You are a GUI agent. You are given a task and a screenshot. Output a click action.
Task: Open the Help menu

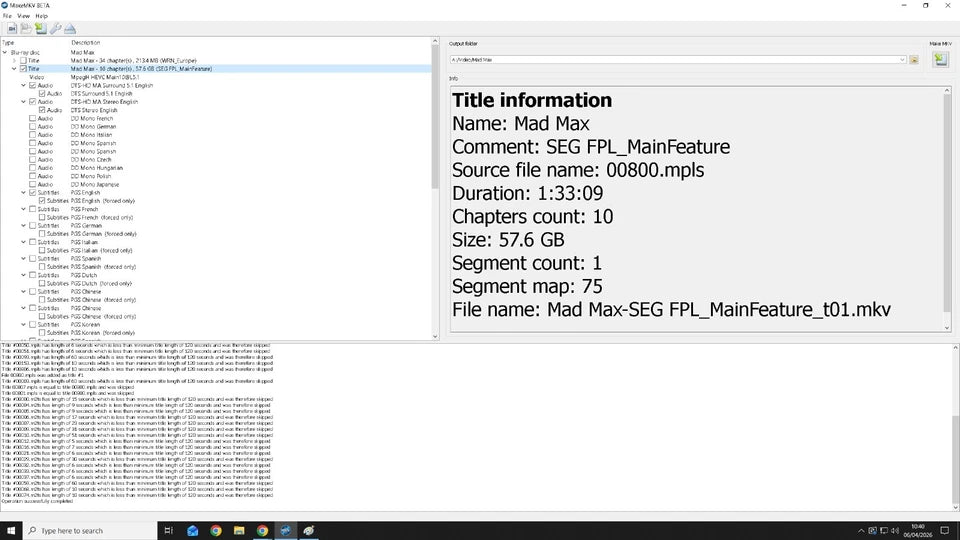tap(41, 16)
